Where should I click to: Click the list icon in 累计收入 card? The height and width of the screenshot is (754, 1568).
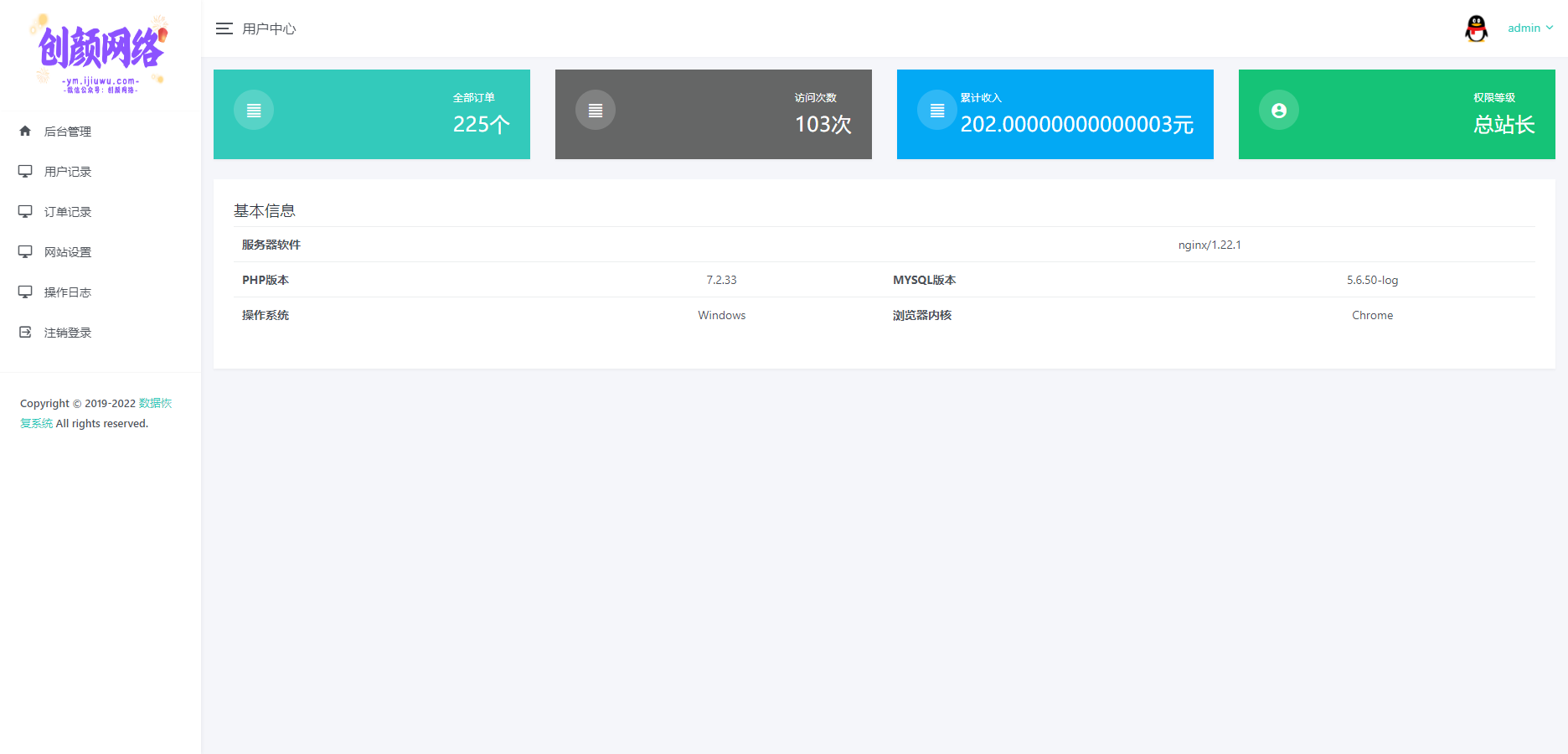[937, 110]
